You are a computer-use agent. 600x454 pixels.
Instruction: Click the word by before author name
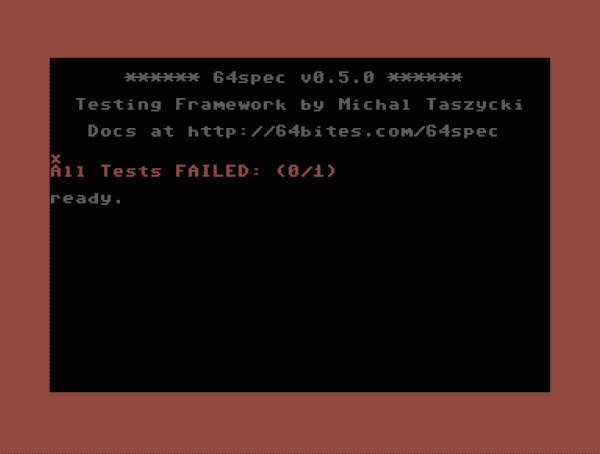tap(312, 105)
